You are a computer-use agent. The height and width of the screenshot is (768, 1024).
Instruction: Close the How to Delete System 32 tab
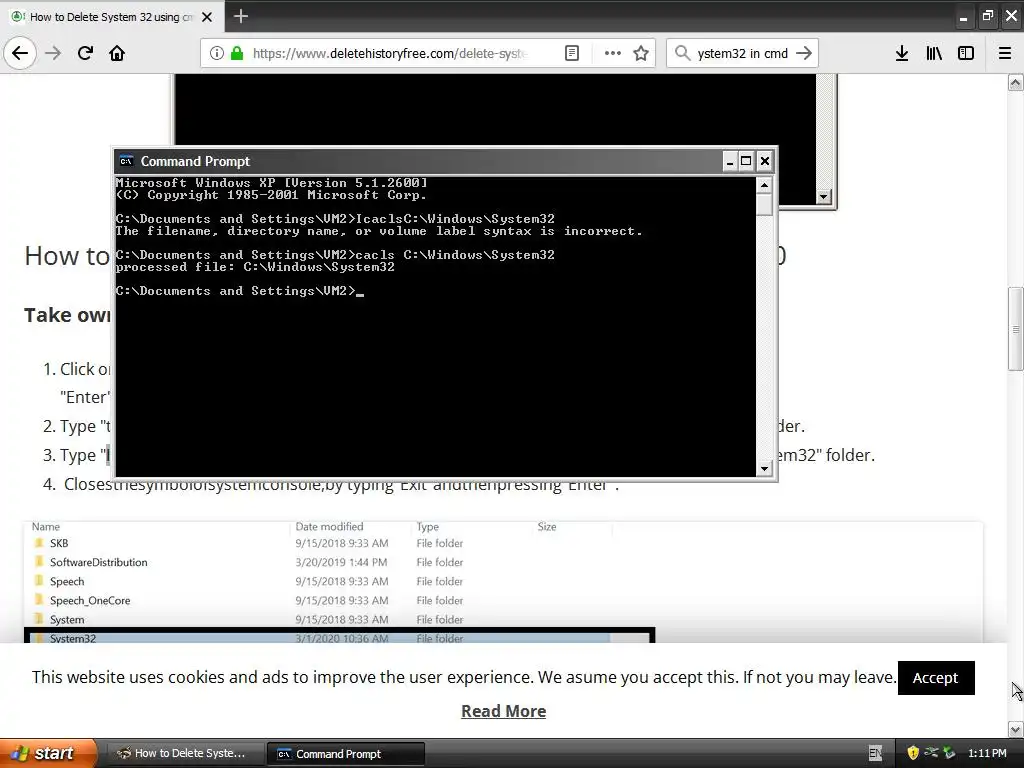pos(207,17)
